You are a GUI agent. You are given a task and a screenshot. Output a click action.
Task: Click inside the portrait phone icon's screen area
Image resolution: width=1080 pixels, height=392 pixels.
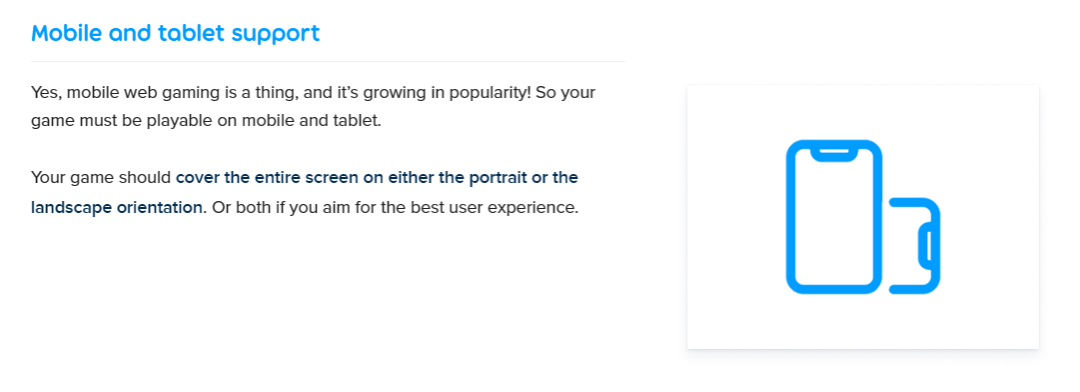tap(834, 220)
